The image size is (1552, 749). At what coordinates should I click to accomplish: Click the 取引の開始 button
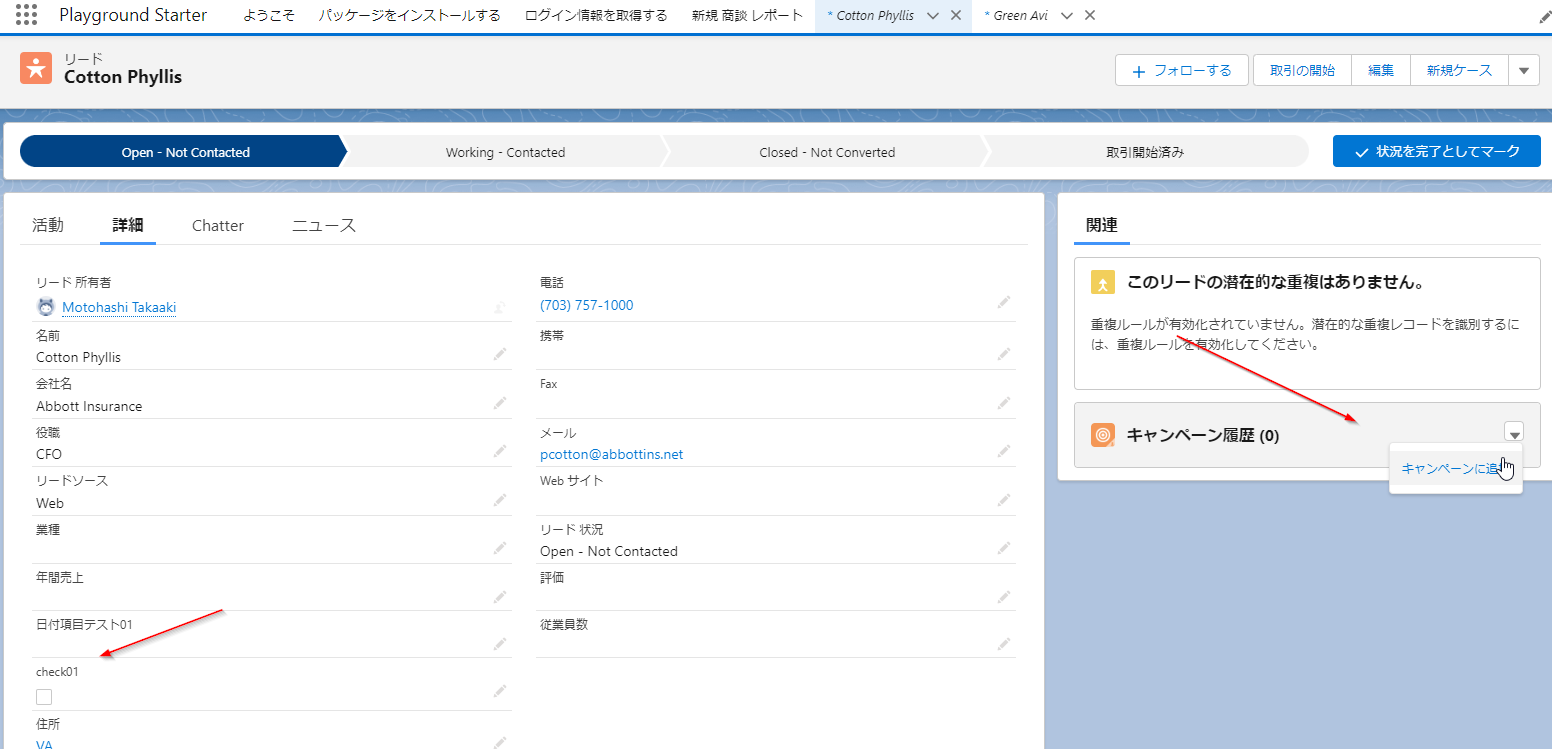(1302, 70)
